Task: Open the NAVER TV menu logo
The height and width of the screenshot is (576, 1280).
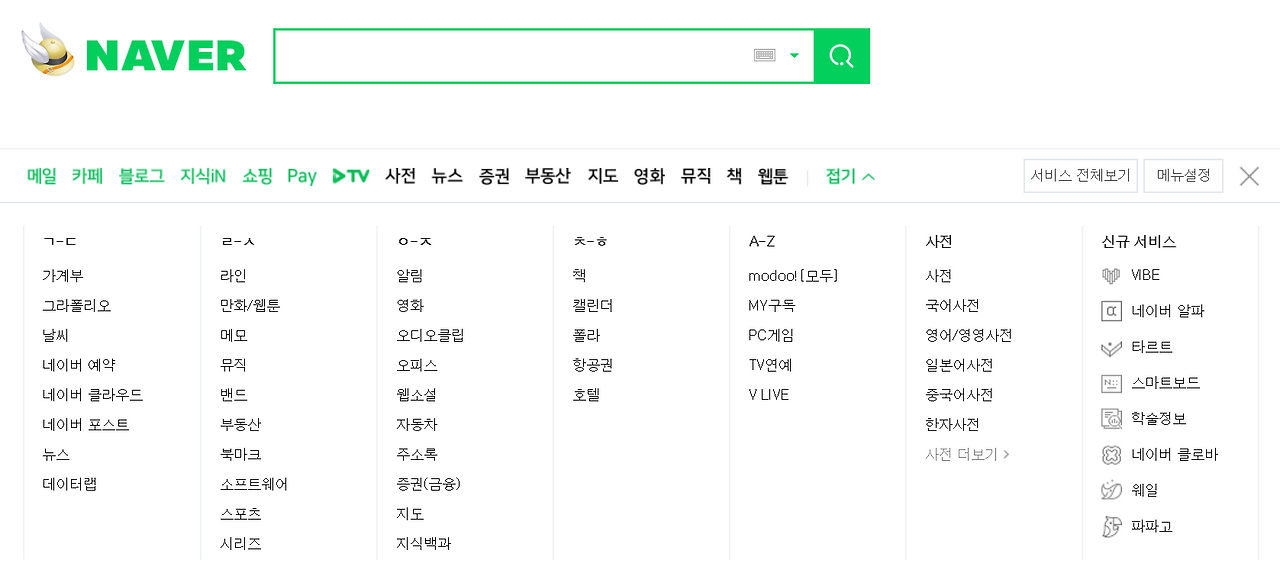Action: 351,176
